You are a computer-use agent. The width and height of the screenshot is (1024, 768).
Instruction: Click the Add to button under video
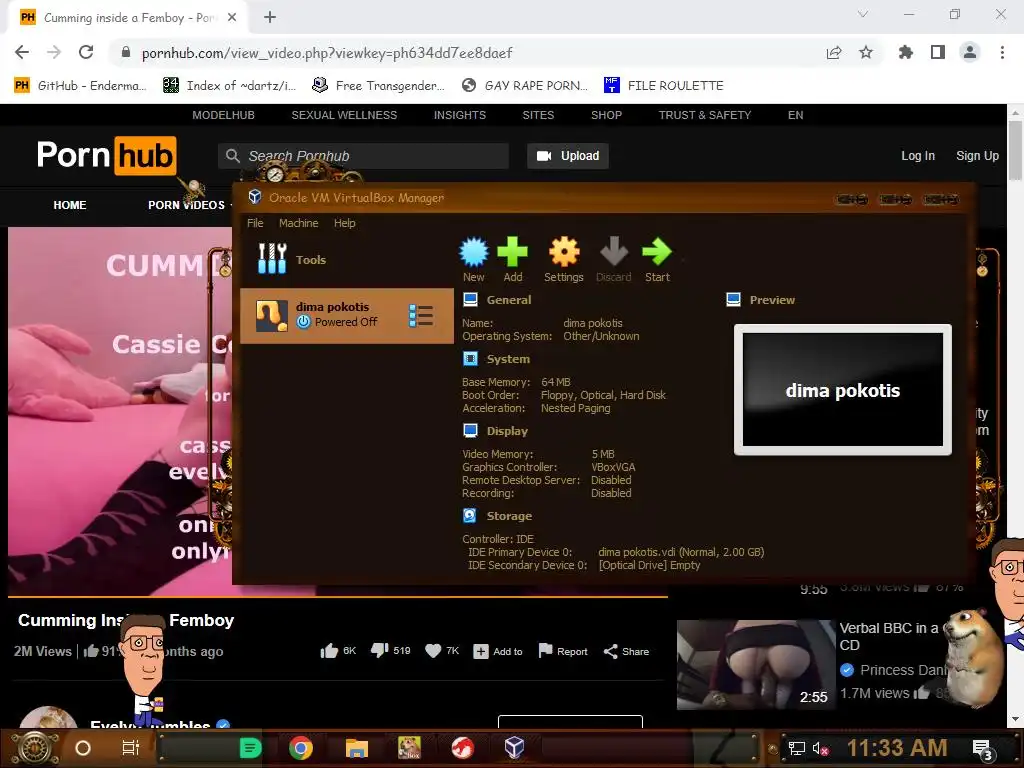click(498, 651)
